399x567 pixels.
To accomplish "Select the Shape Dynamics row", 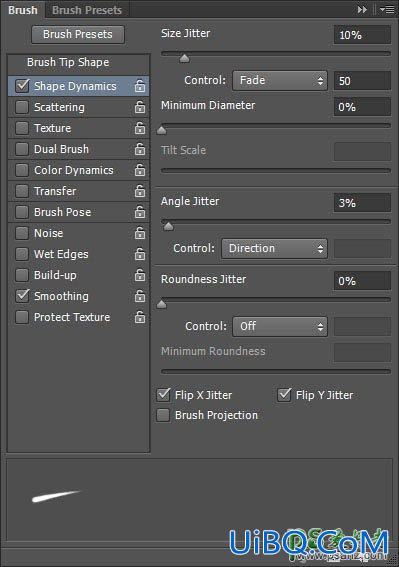I will click(78, 86).
